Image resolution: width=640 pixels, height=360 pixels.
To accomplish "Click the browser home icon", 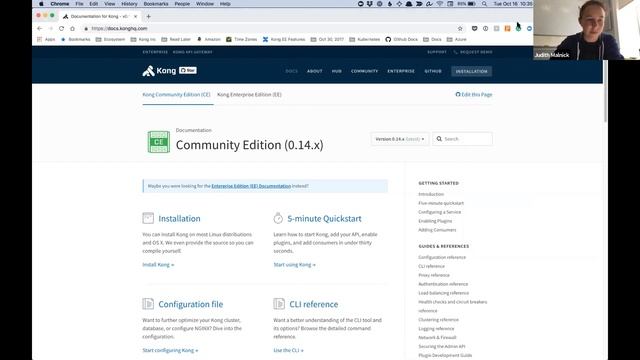I will click(72, 29).
